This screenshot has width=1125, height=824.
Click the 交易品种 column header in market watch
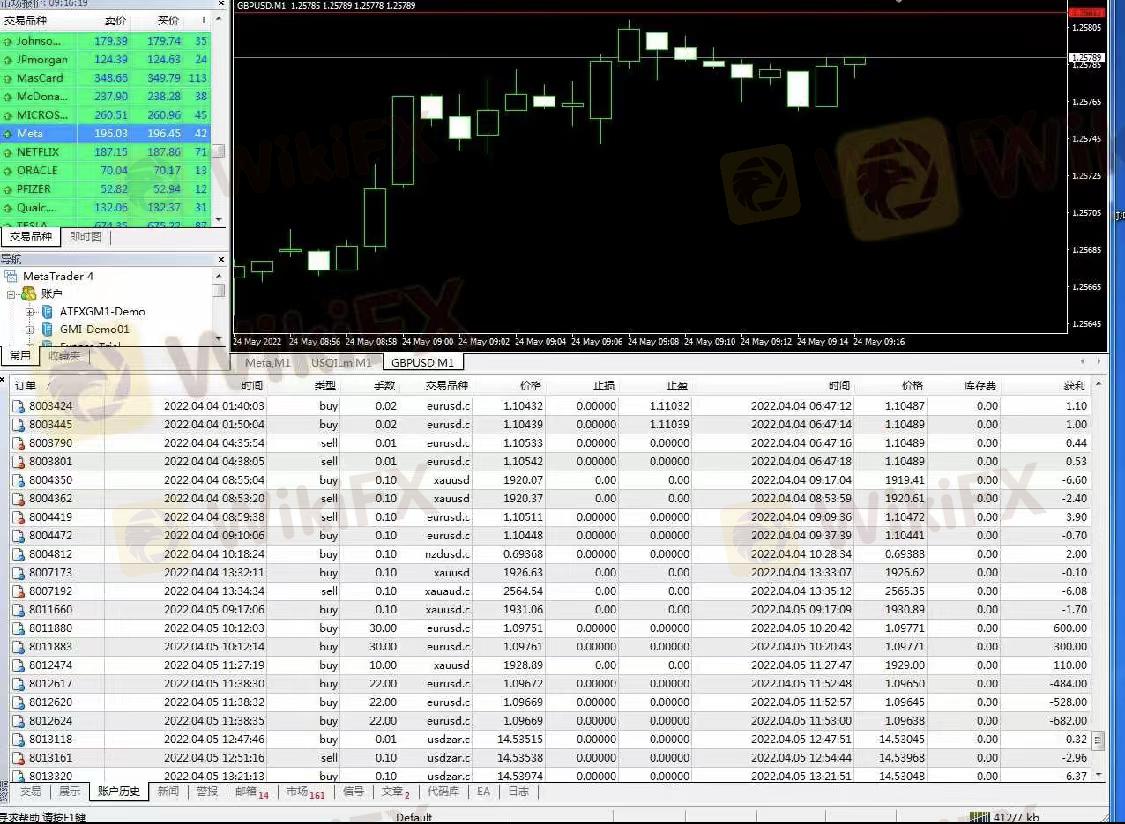point(26,21)
